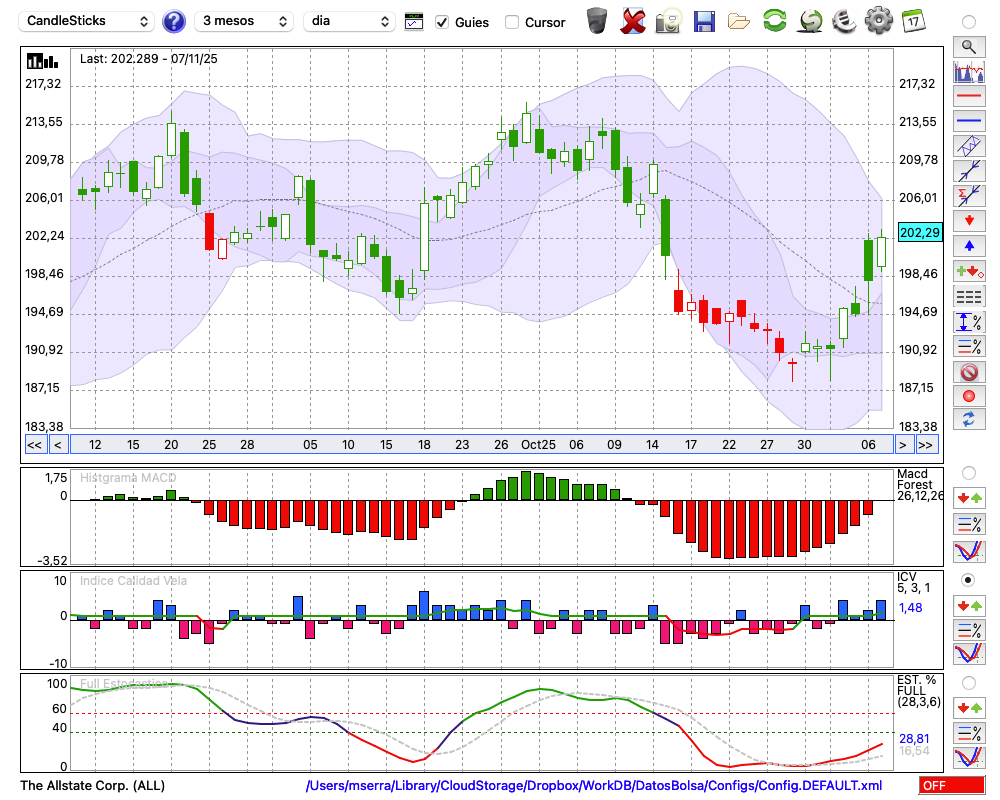Uncheck the Guies checkbox
This screenshot has height=800, width=1000.
pyautogui.click(x=443, y=22)
